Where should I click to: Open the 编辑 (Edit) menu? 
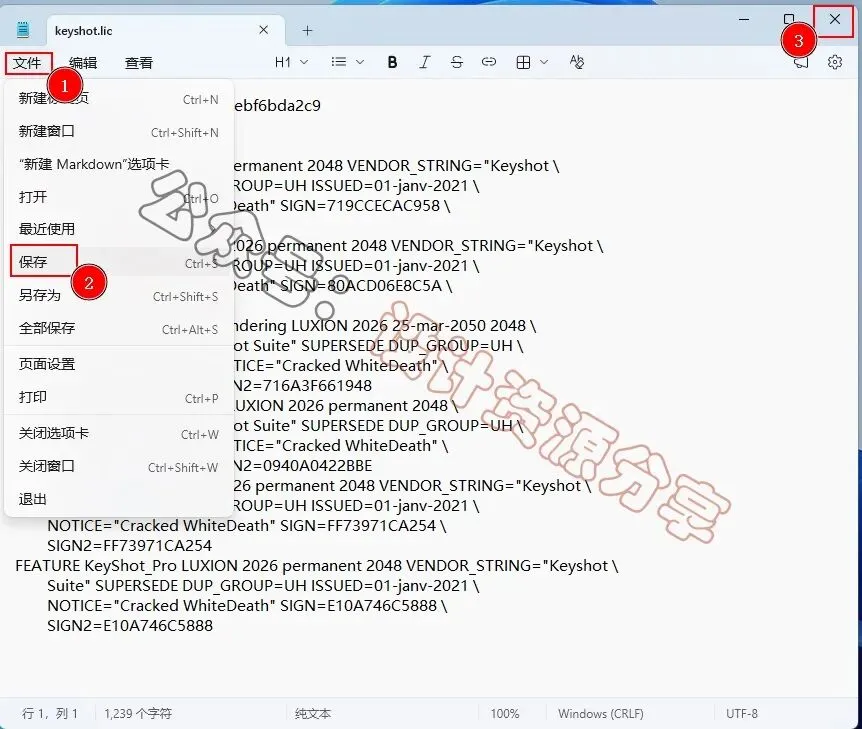coord(83,63)
